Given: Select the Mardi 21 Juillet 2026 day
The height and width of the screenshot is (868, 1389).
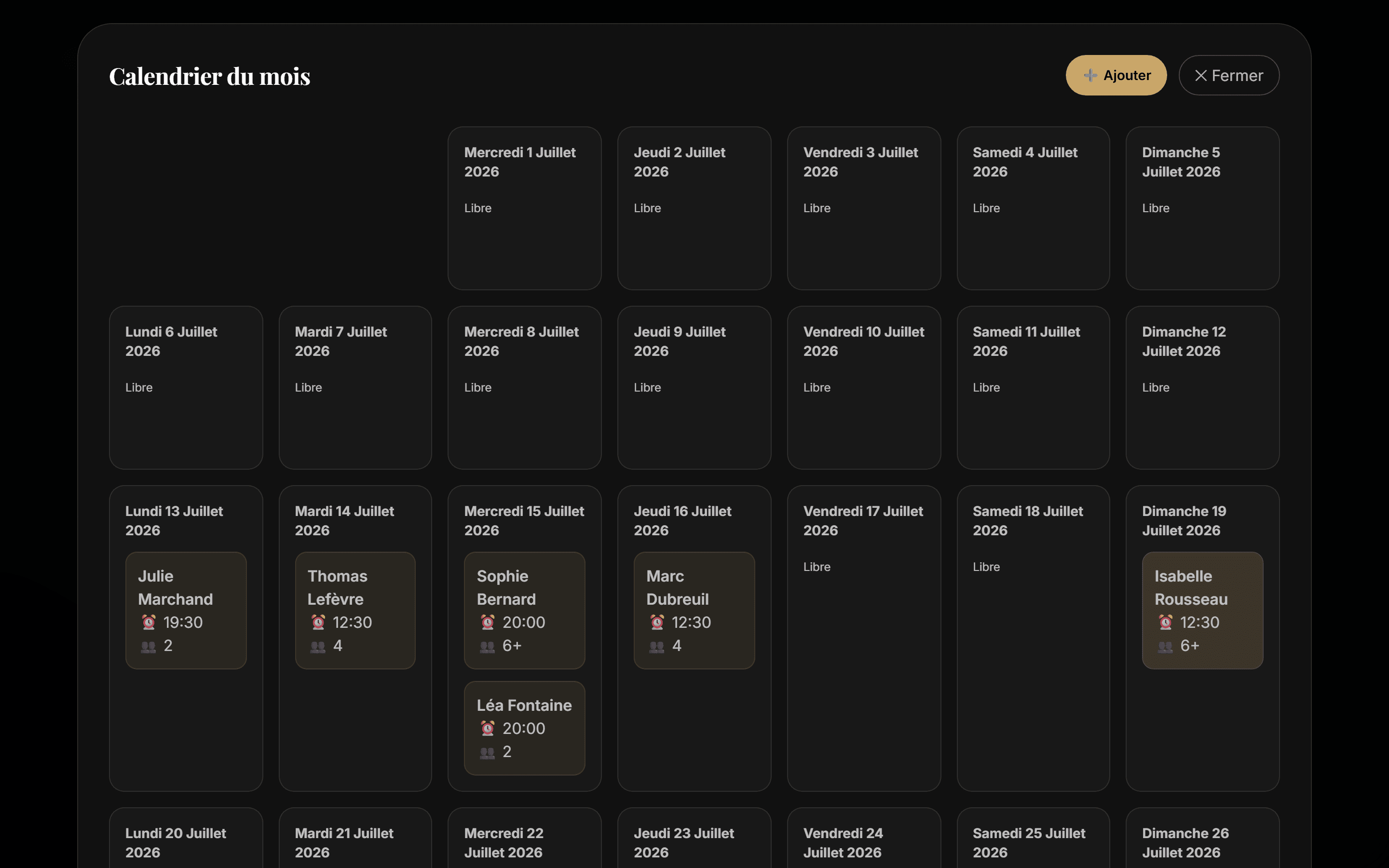Looking at the screenshot, I should 355,838.
